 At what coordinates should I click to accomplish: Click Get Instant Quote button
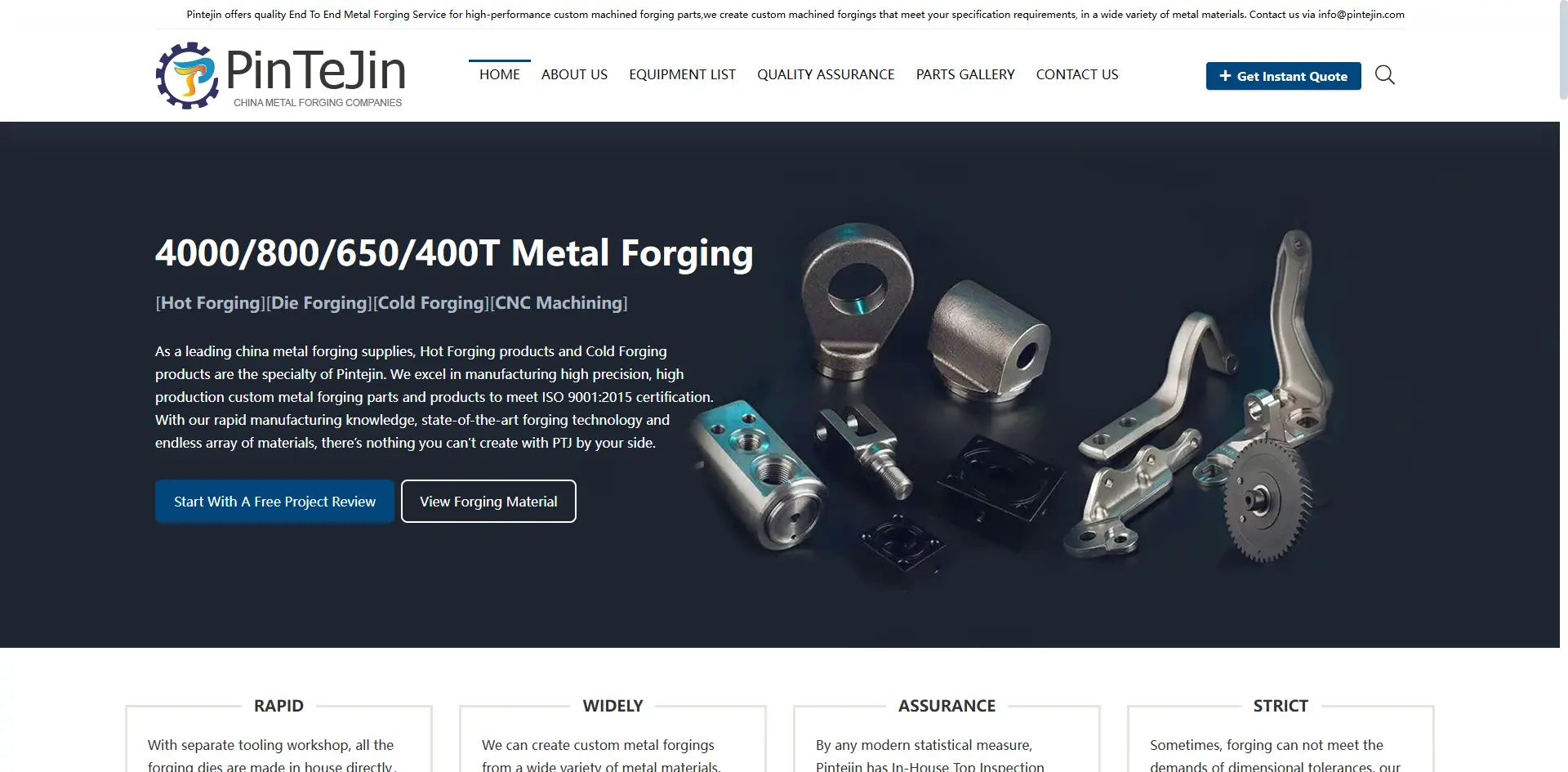coord(1283,76)
